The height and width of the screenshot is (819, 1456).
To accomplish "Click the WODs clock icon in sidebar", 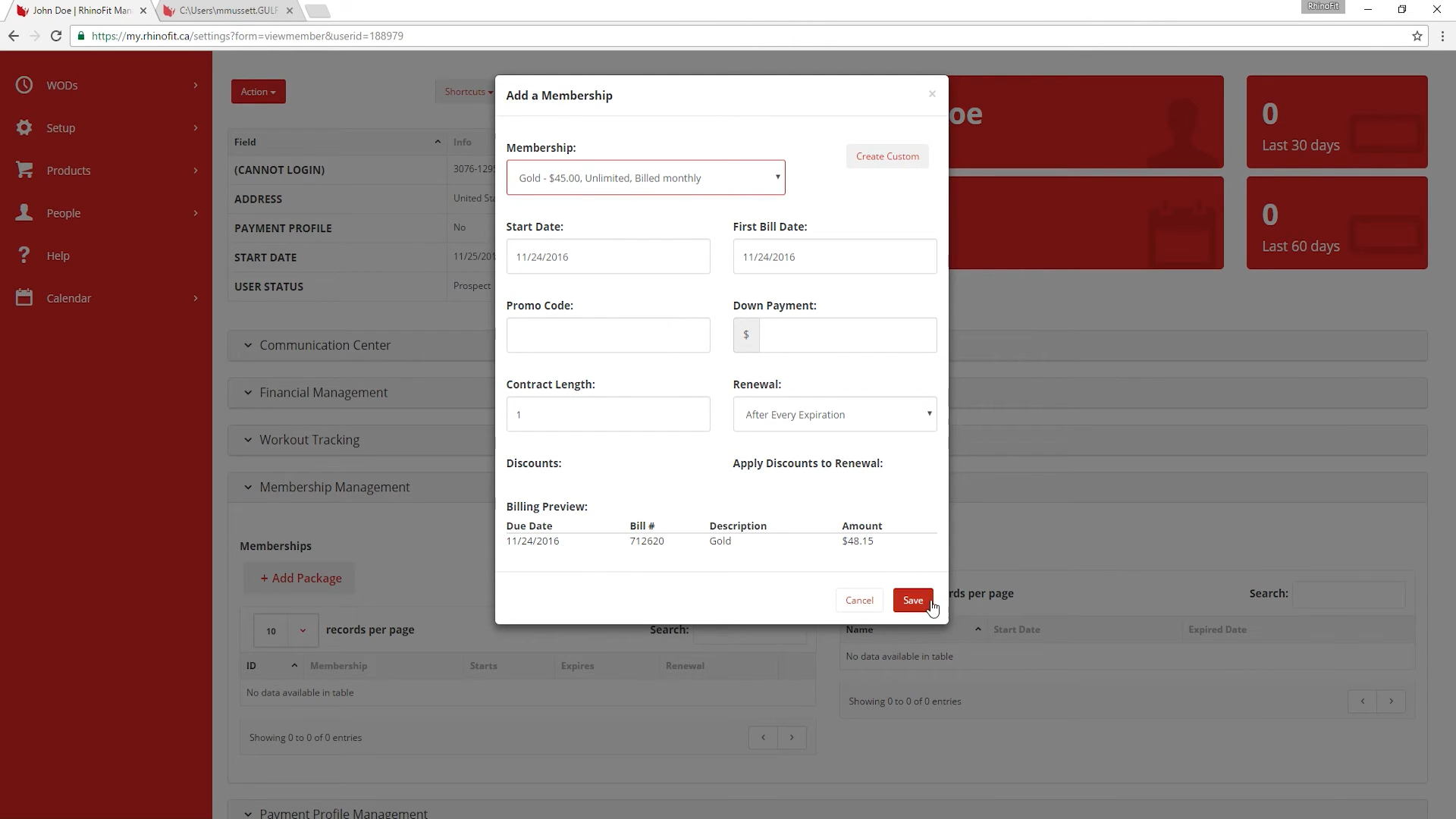I will 24,85.
